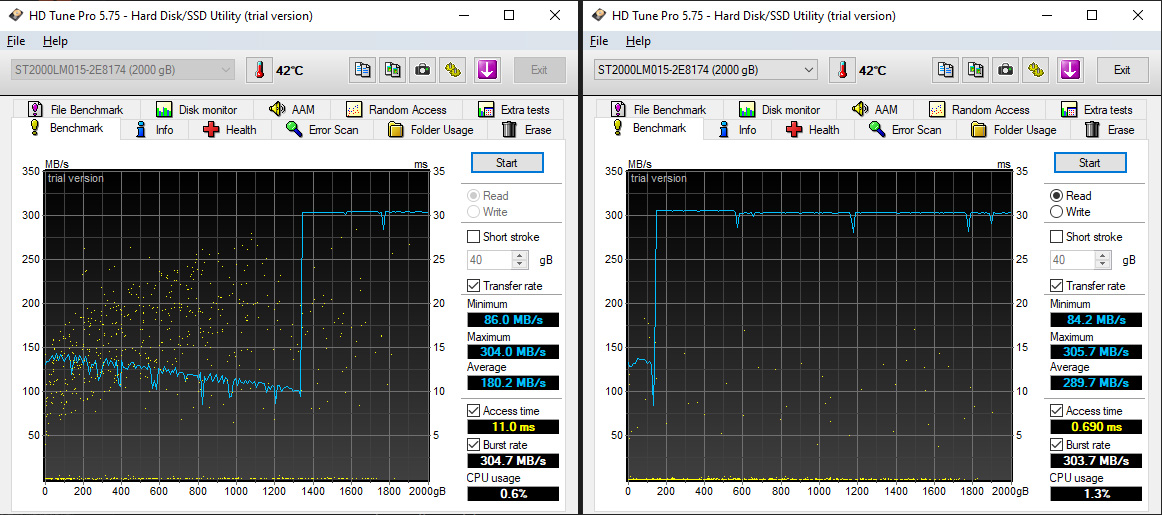The image size is (1162, 515).
Task: Click purple download arrow icon in right window
Action: pyautogui.click(x=1070, y=70)
